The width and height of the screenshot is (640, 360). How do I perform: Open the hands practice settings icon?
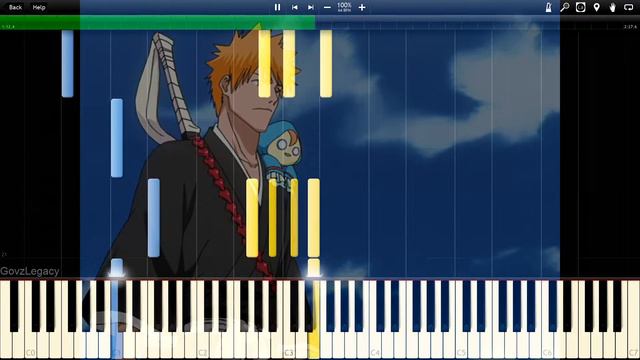point(612,7)
